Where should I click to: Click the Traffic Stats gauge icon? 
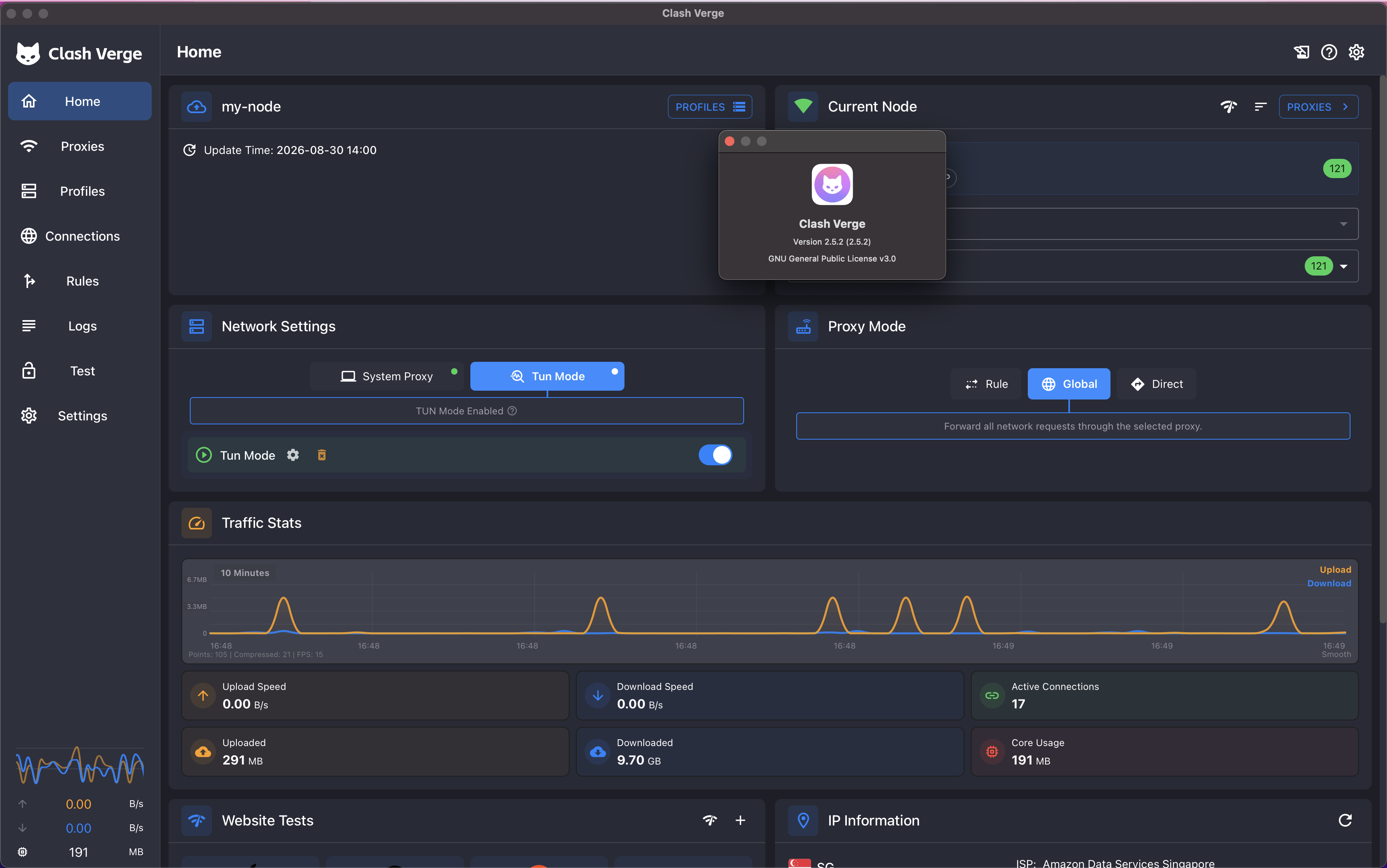click(x=196, y=523)
